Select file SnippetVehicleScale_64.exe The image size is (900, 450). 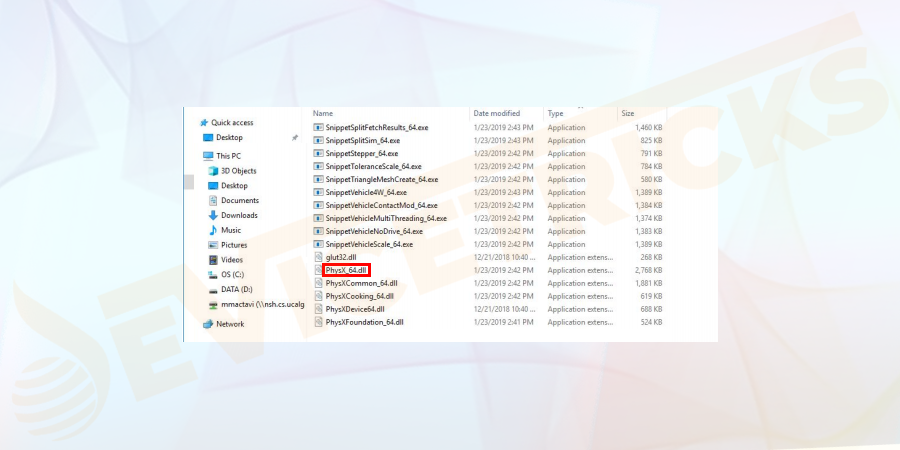[x=369, y=245]
